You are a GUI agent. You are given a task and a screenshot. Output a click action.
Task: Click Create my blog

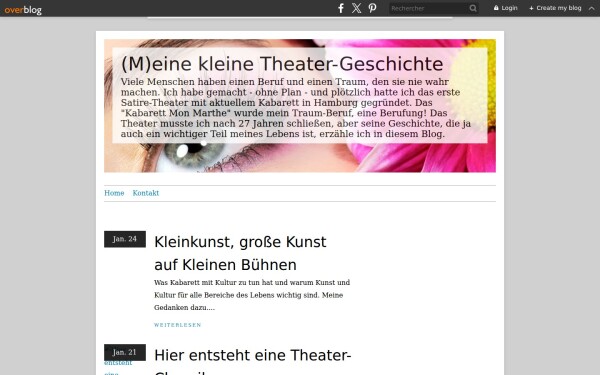coord(555,8)
